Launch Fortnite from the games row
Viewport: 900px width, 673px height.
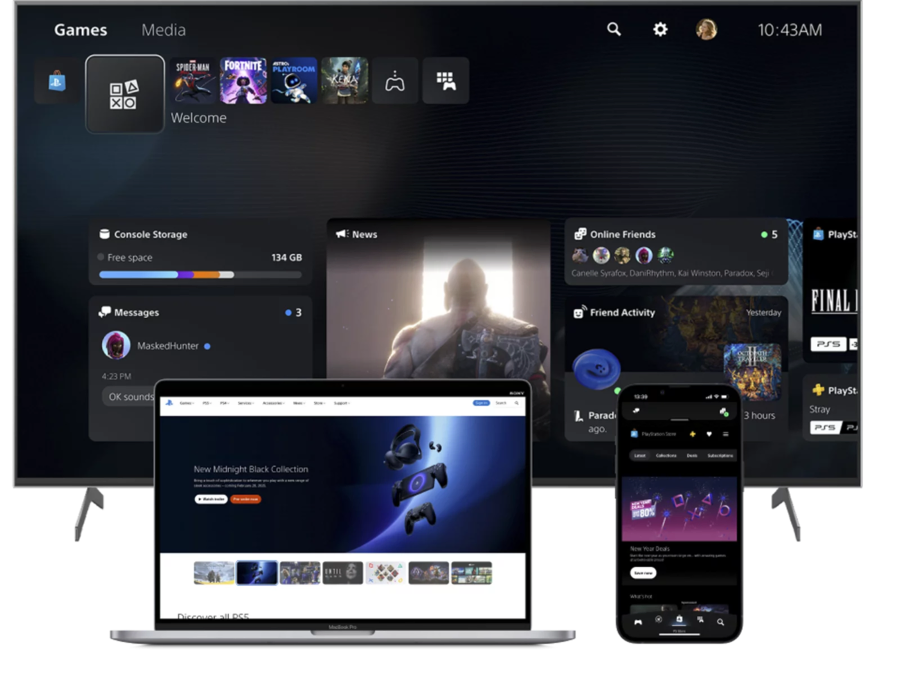243,80
